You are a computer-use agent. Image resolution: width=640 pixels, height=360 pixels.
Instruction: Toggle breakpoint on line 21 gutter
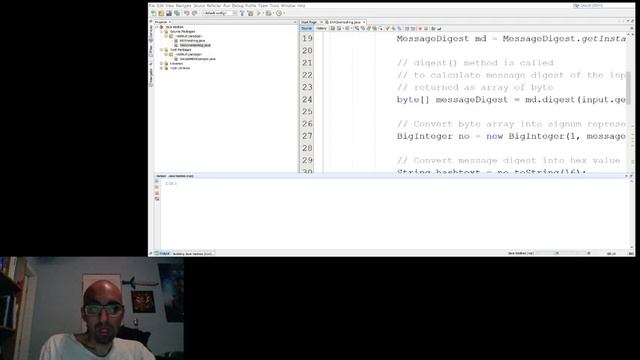[x=307, y=63]
